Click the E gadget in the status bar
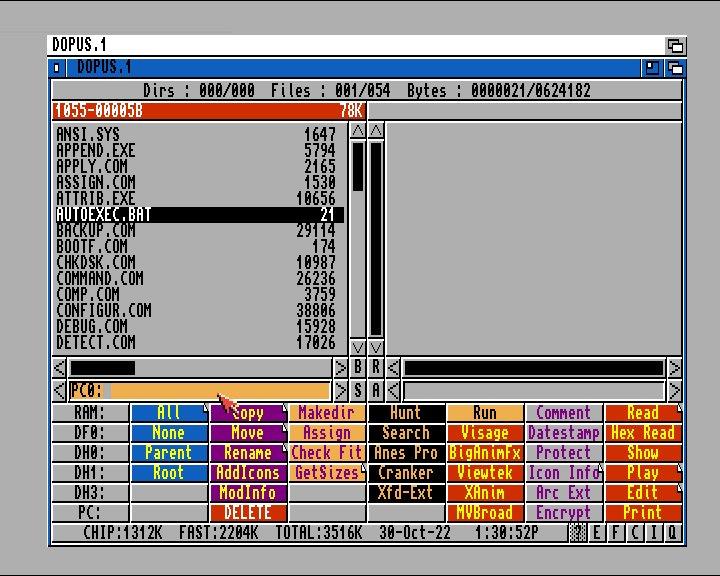 pyautogui.click(x=596, y=533)
